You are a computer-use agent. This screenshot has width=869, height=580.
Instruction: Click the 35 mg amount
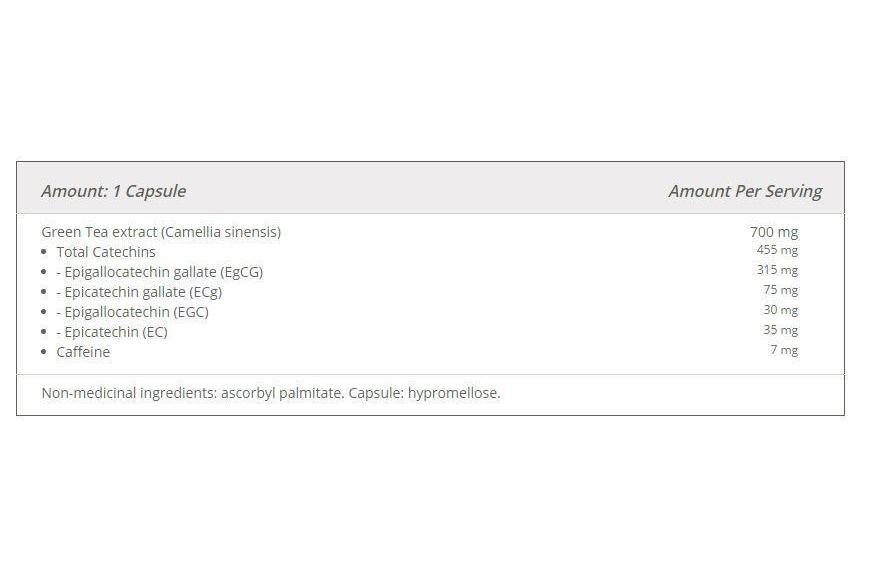(x=780, y=330)
